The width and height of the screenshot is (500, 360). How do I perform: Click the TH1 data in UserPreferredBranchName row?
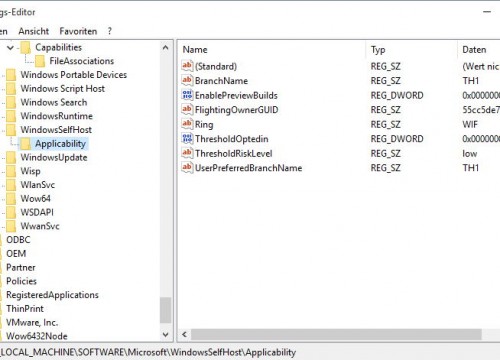click(x=471, y=168)
